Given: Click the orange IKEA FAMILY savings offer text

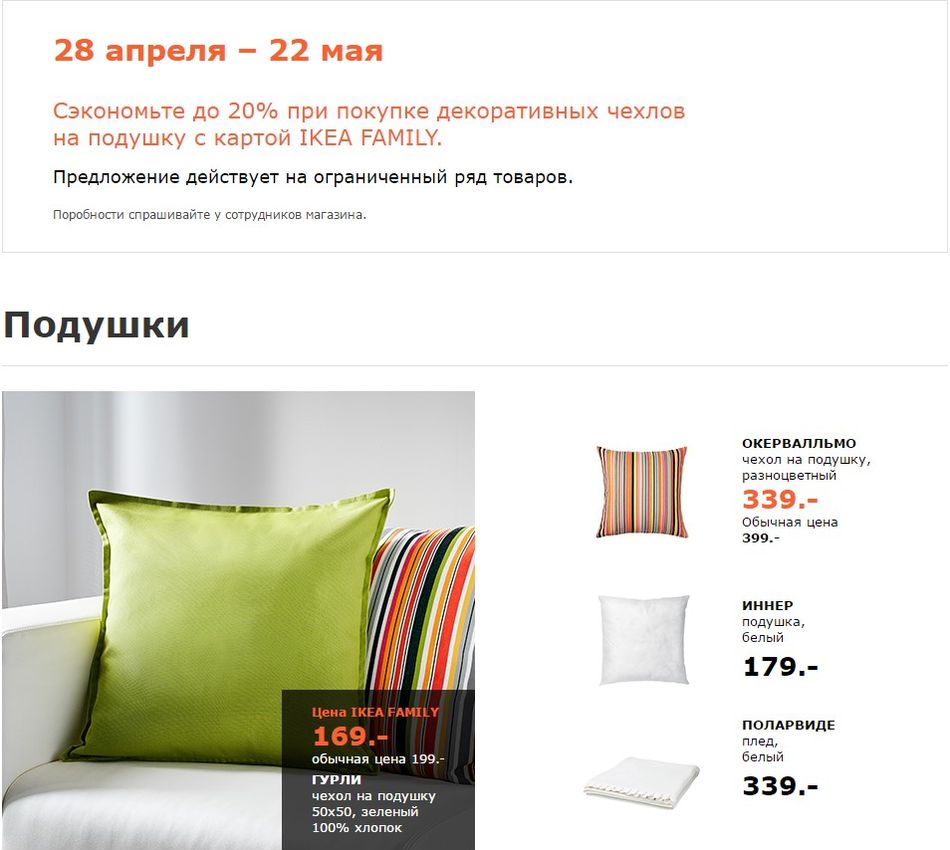Looking at the screenshot, I should pos(369,124).
